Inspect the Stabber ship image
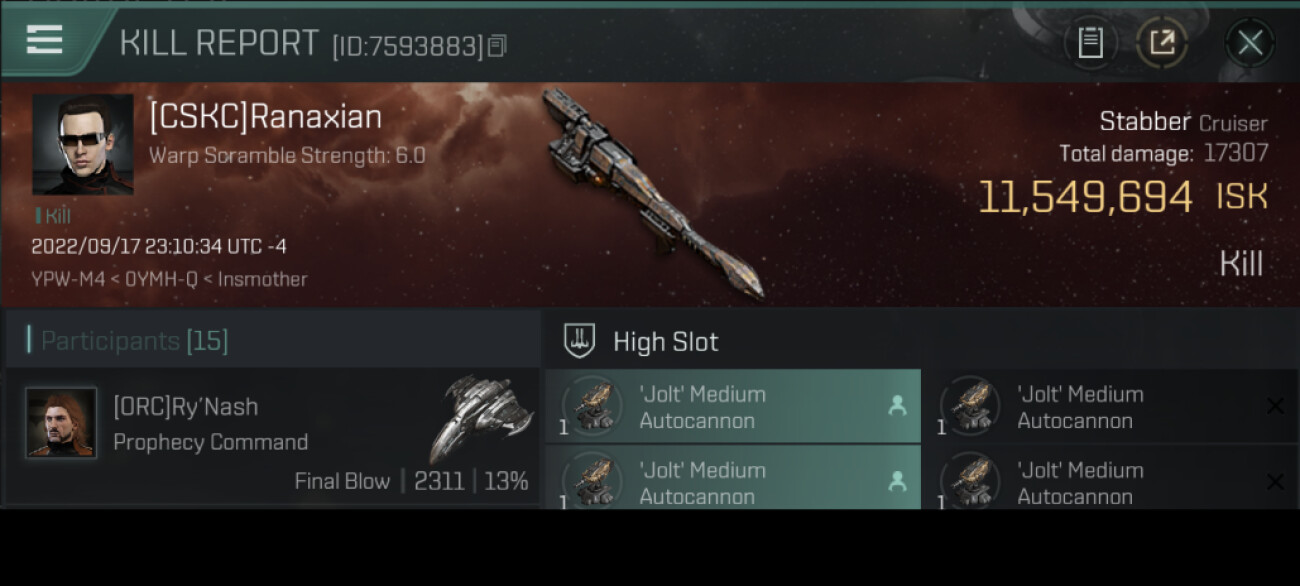1300x586 pixels. (x=653, y=192)
